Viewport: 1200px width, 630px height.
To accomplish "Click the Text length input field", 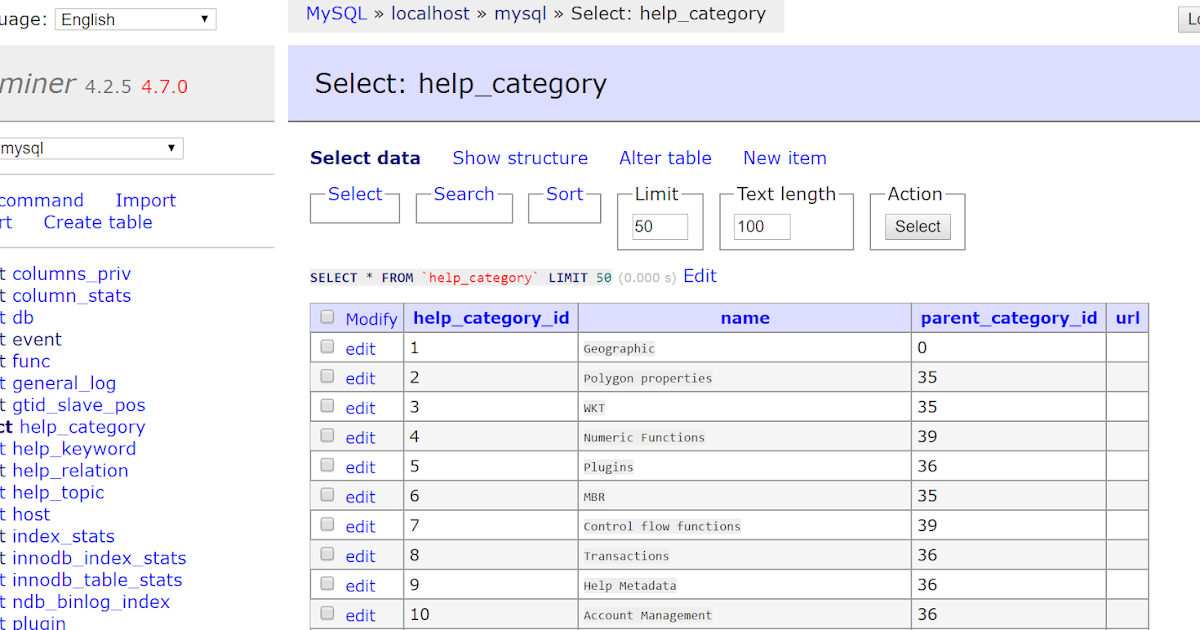I will (x=760, y=226).
